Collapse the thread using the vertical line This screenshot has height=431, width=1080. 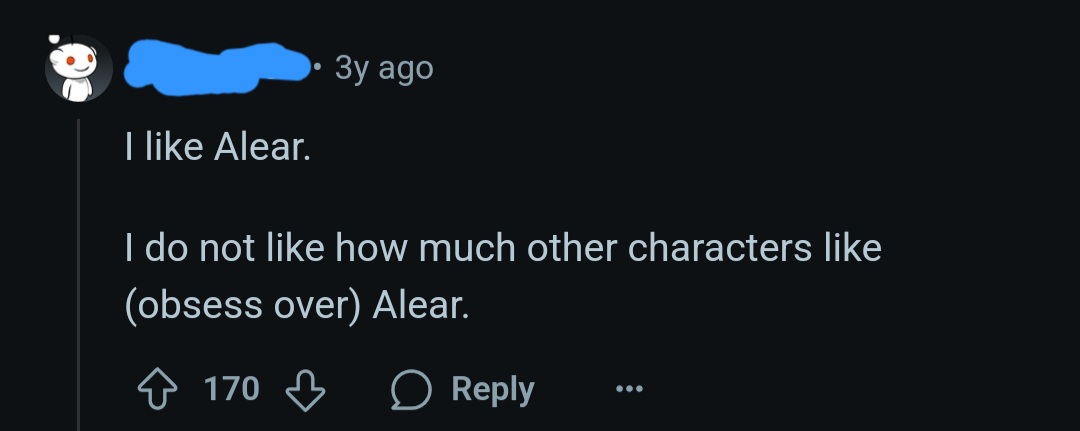[79, 275]
